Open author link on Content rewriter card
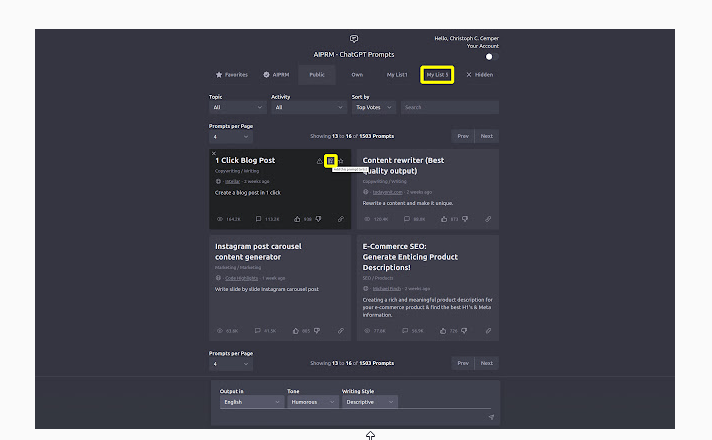 [387, 192]
